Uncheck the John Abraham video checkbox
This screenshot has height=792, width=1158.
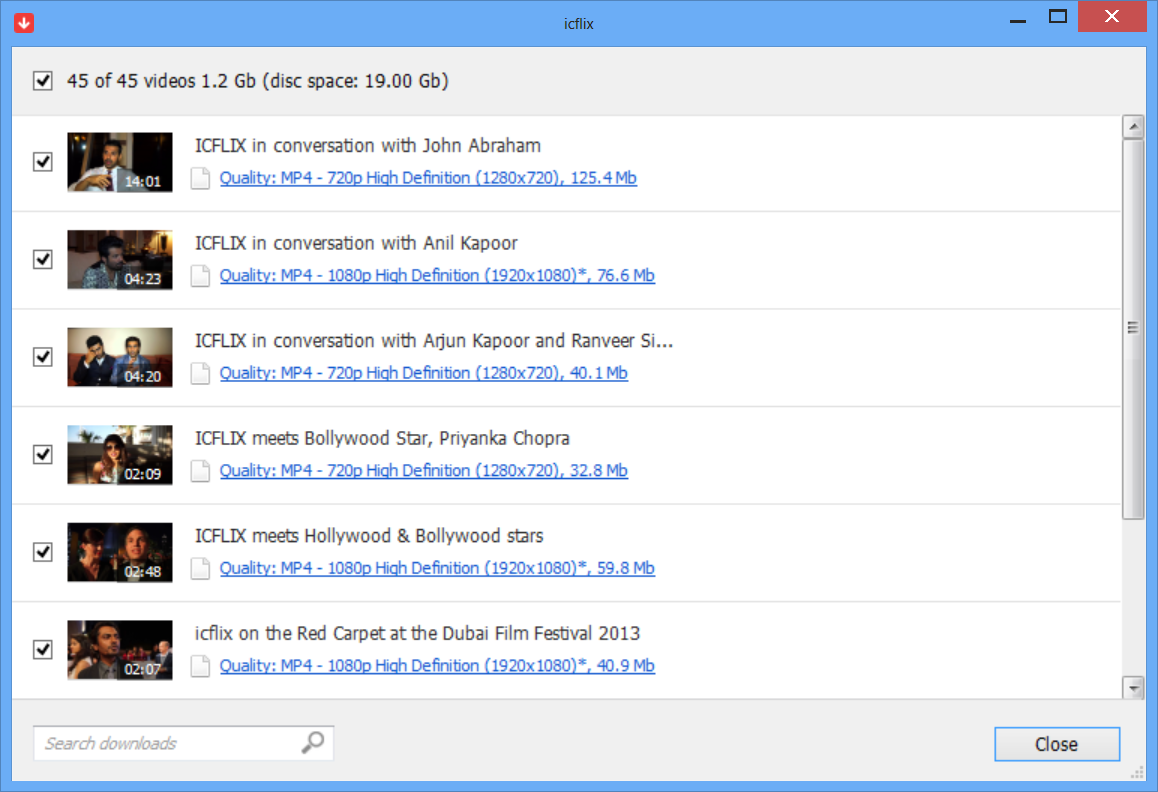tap(43, 162)
